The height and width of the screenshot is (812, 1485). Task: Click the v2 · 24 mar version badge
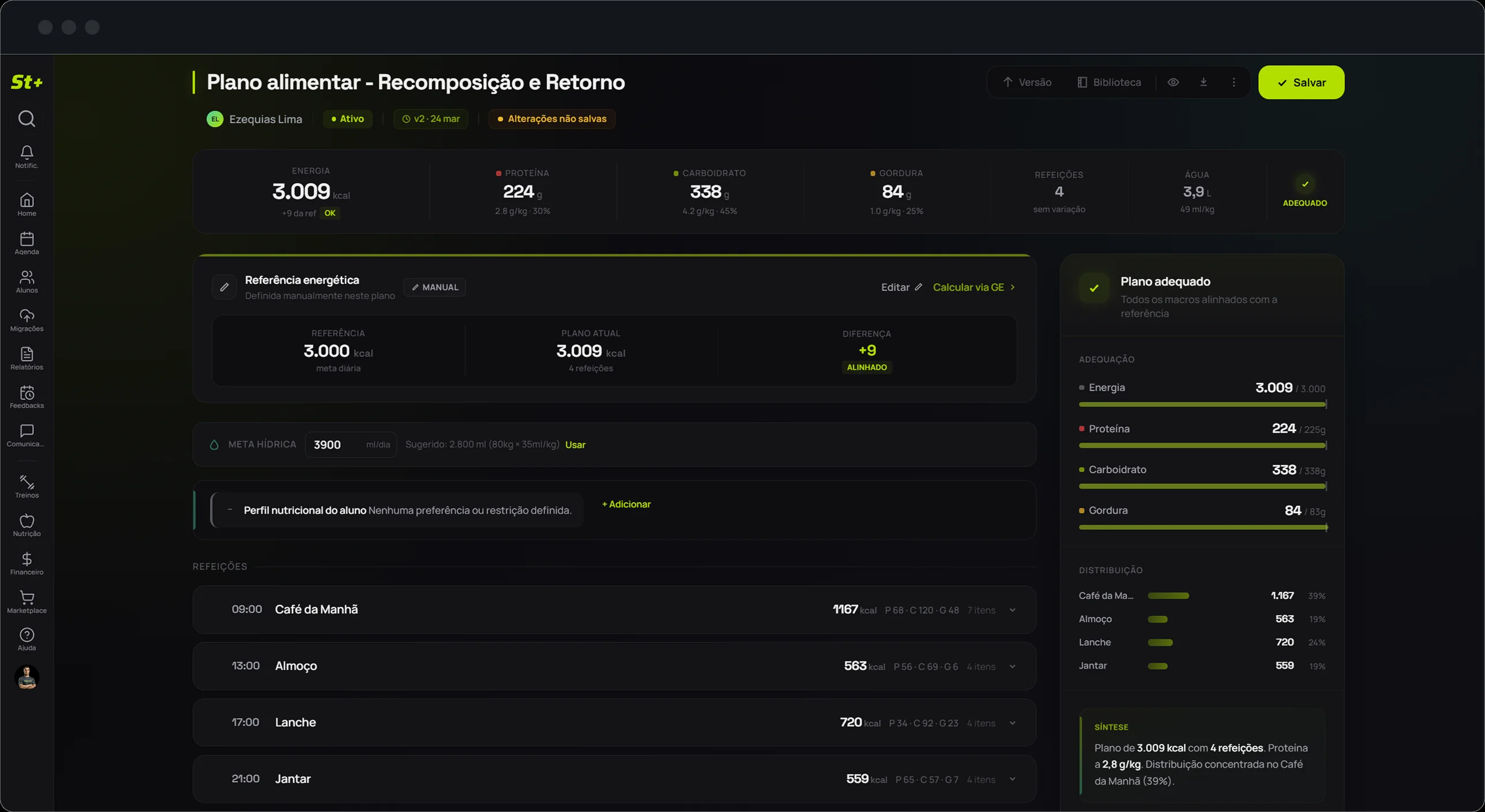[x=431, y=119]
